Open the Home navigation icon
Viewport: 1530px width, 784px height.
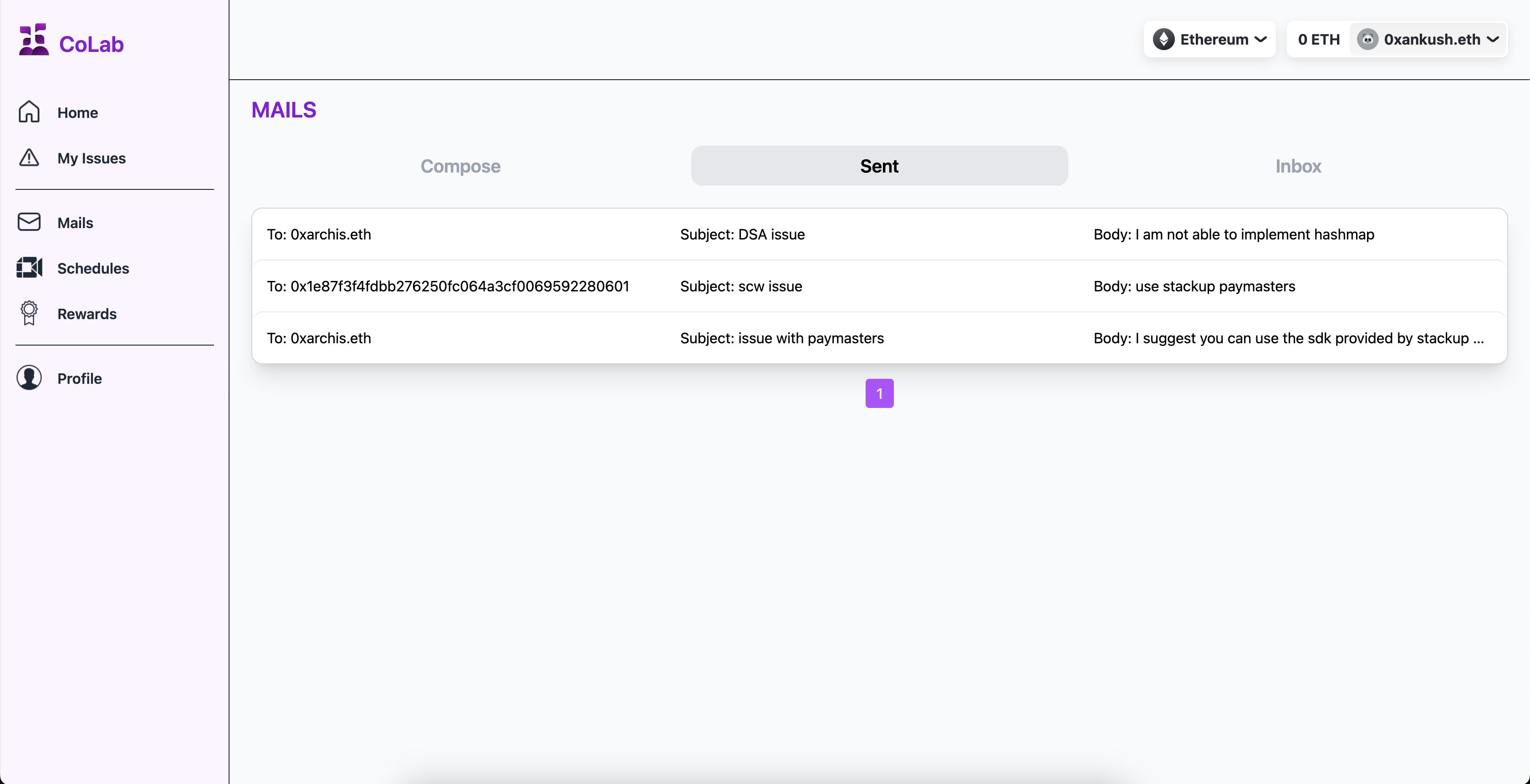point(29,111)
